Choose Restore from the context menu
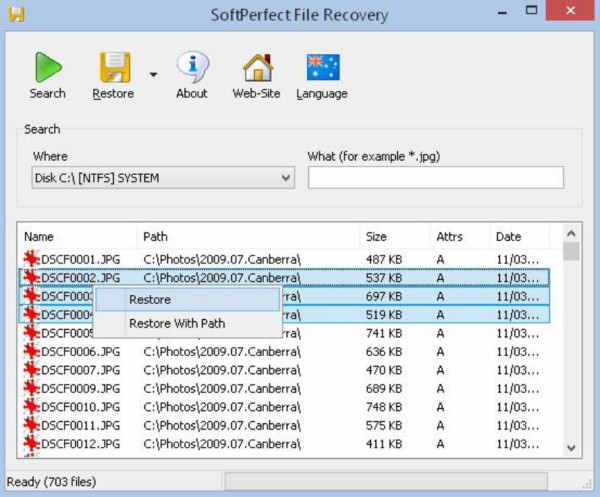Screen dimensions: 600x497 pos(150,299)
